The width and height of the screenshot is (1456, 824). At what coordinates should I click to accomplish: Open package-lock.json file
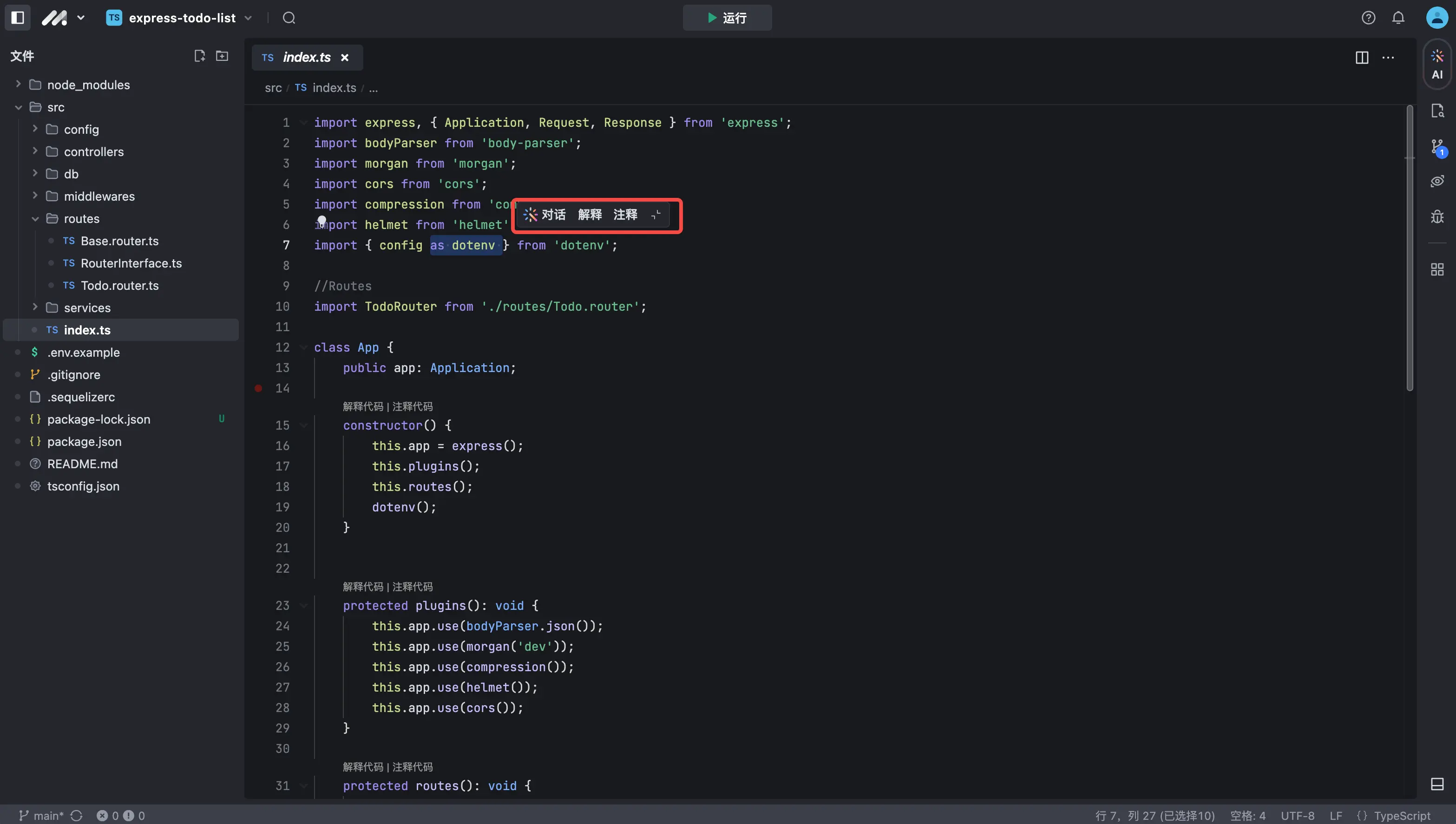pyautogui.click(x=120, y=419)
